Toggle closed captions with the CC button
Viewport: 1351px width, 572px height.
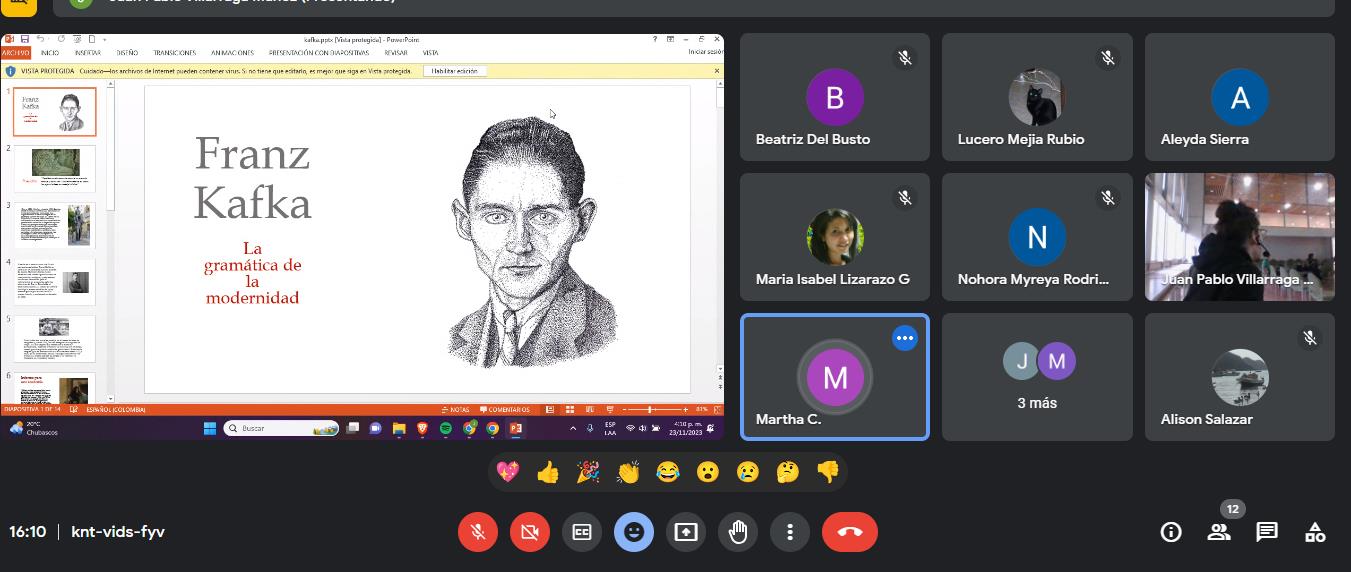point(582,532)
